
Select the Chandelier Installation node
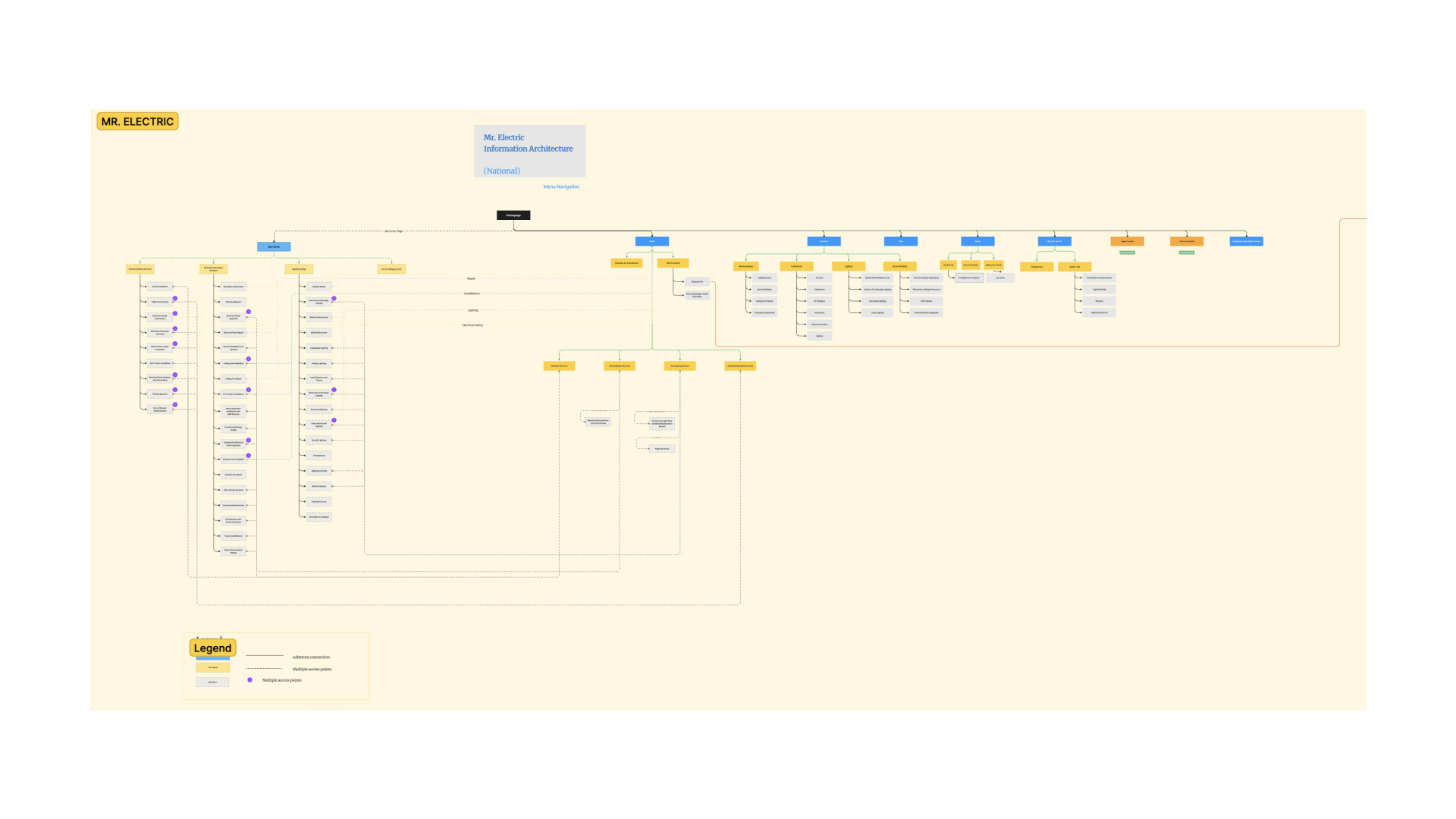pyautogui.click(x=318, y=516)
